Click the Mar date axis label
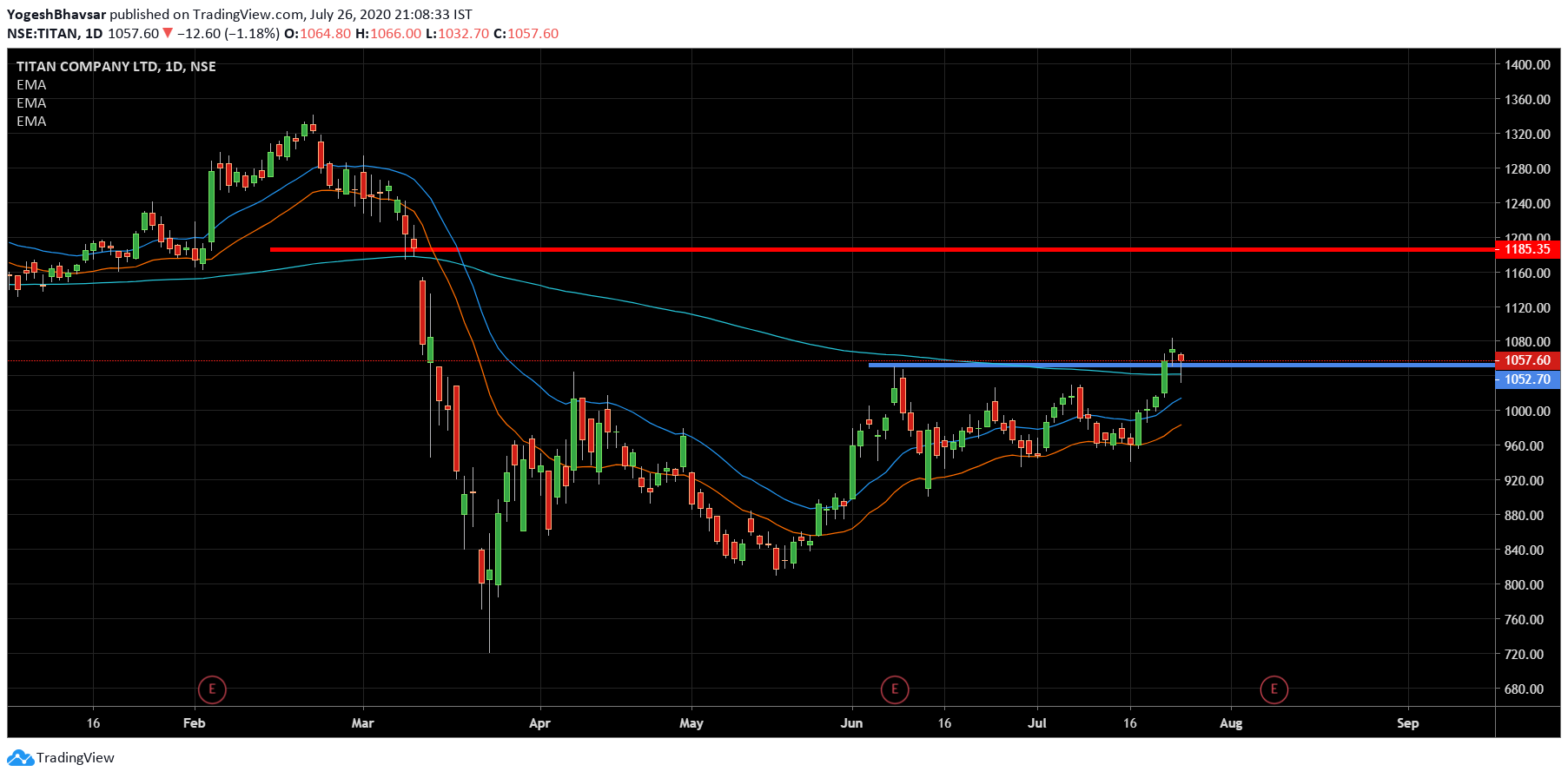1568x778 pixels. click(362, 722)
